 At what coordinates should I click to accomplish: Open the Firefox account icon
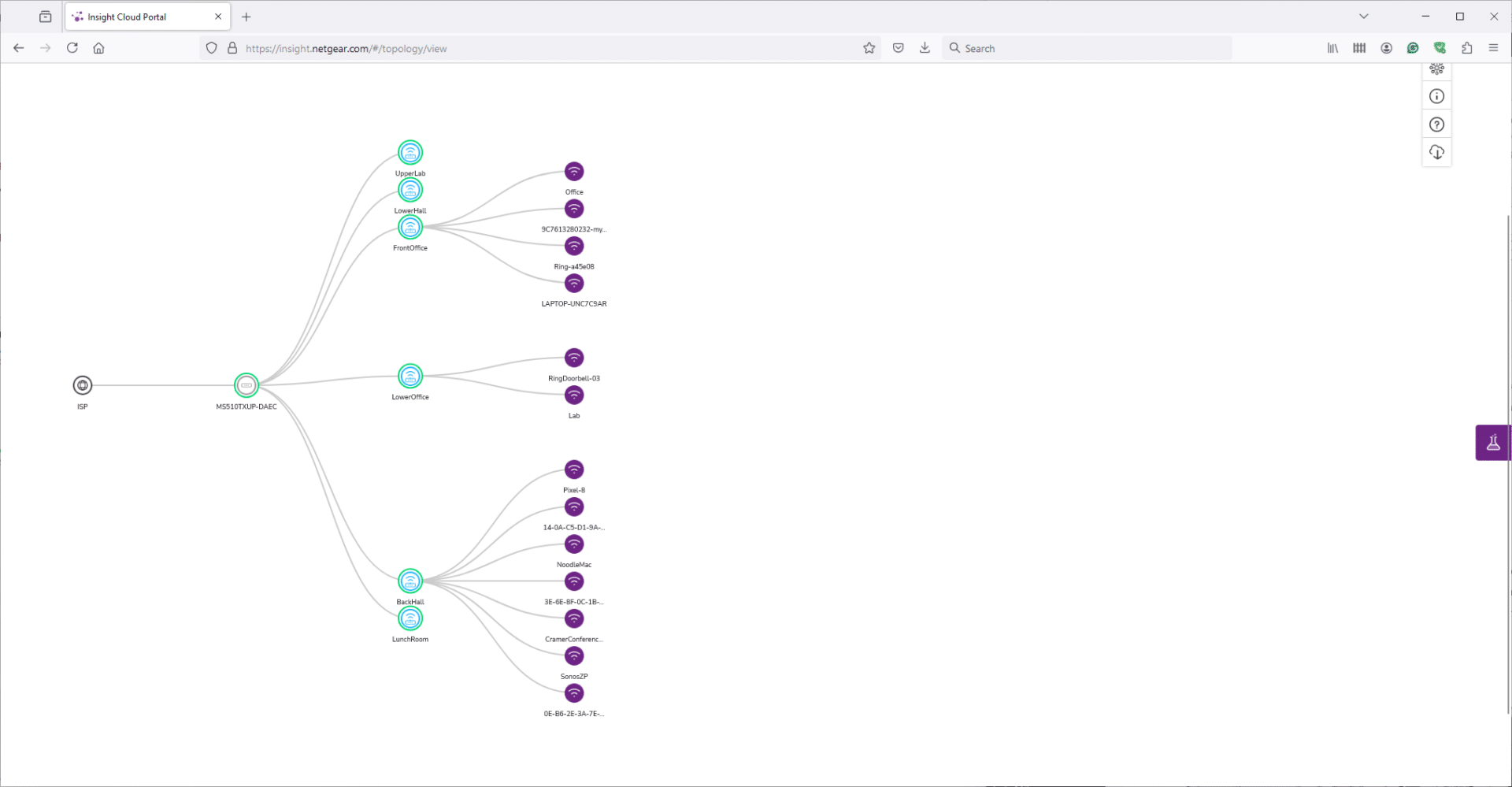pyautogui.click(x=1387, y=48)
